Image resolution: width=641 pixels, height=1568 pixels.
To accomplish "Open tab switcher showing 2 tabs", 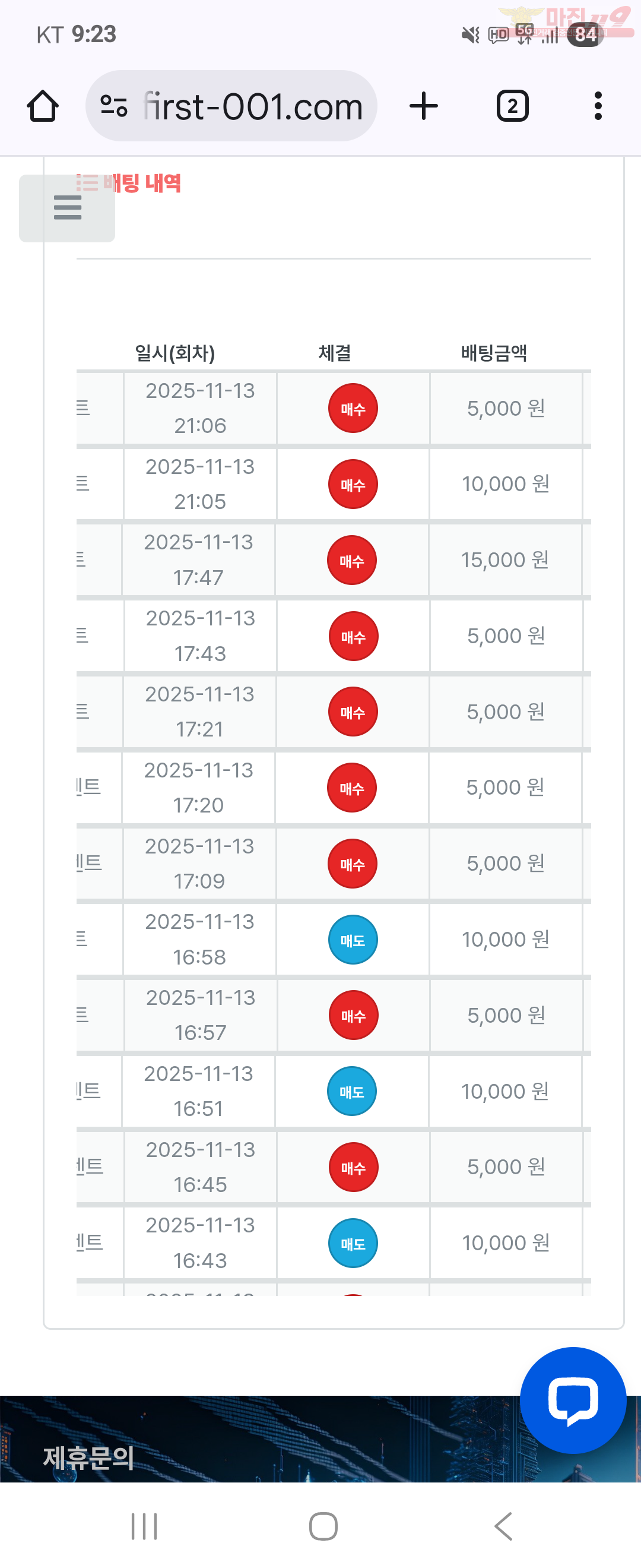I will point(512,106).
